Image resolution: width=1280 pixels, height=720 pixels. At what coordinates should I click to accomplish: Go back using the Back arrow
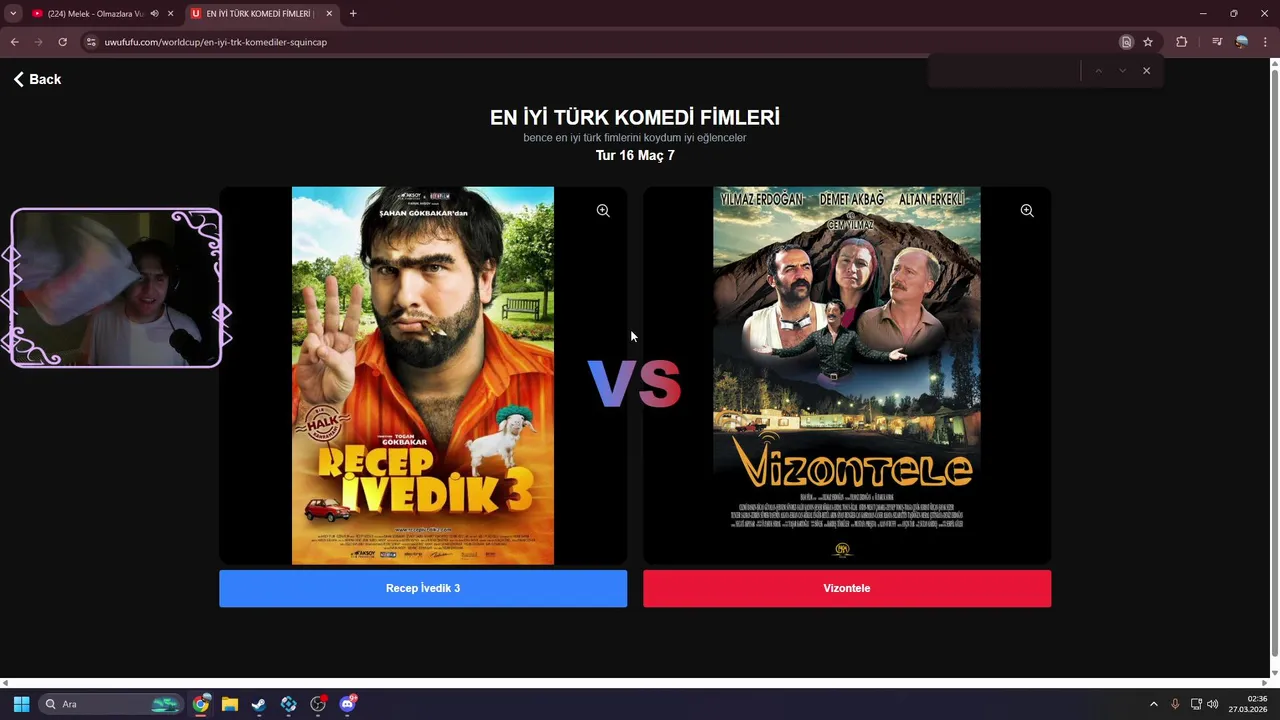(37, 79)
